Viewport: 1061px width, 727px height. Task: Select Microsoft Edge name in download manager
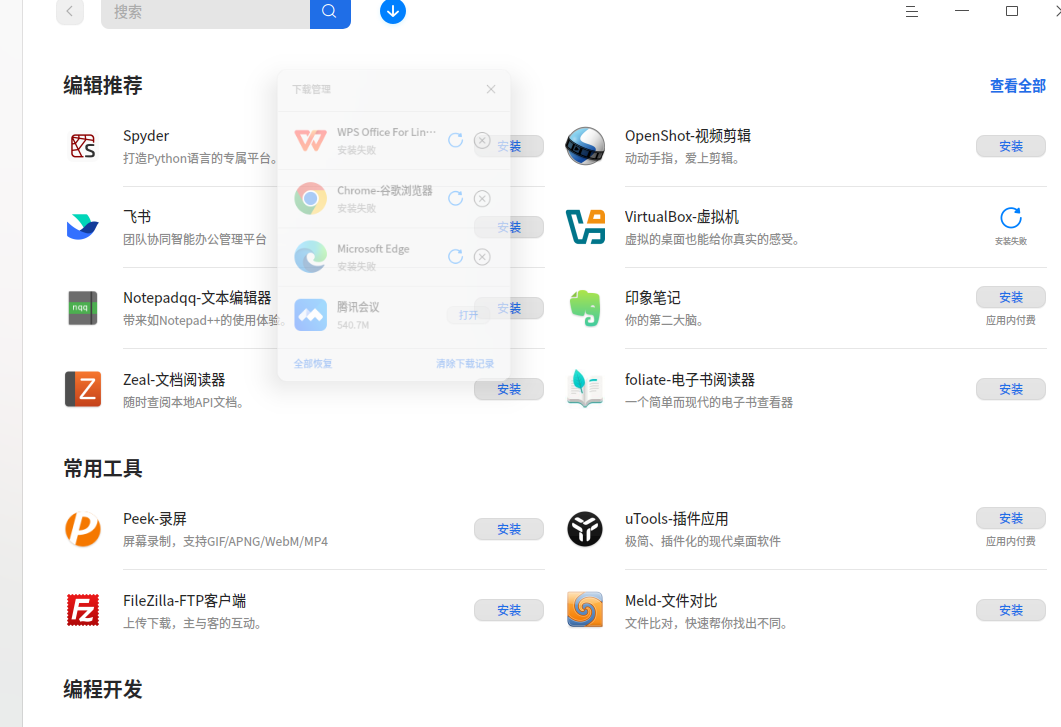point(373,249)
